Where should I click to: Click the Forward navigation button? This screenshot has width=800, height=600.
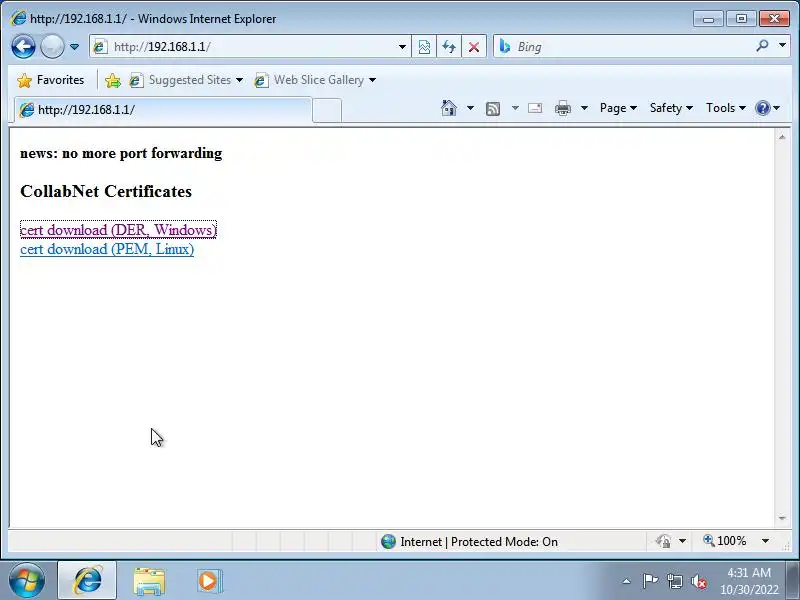click(52, 46)
